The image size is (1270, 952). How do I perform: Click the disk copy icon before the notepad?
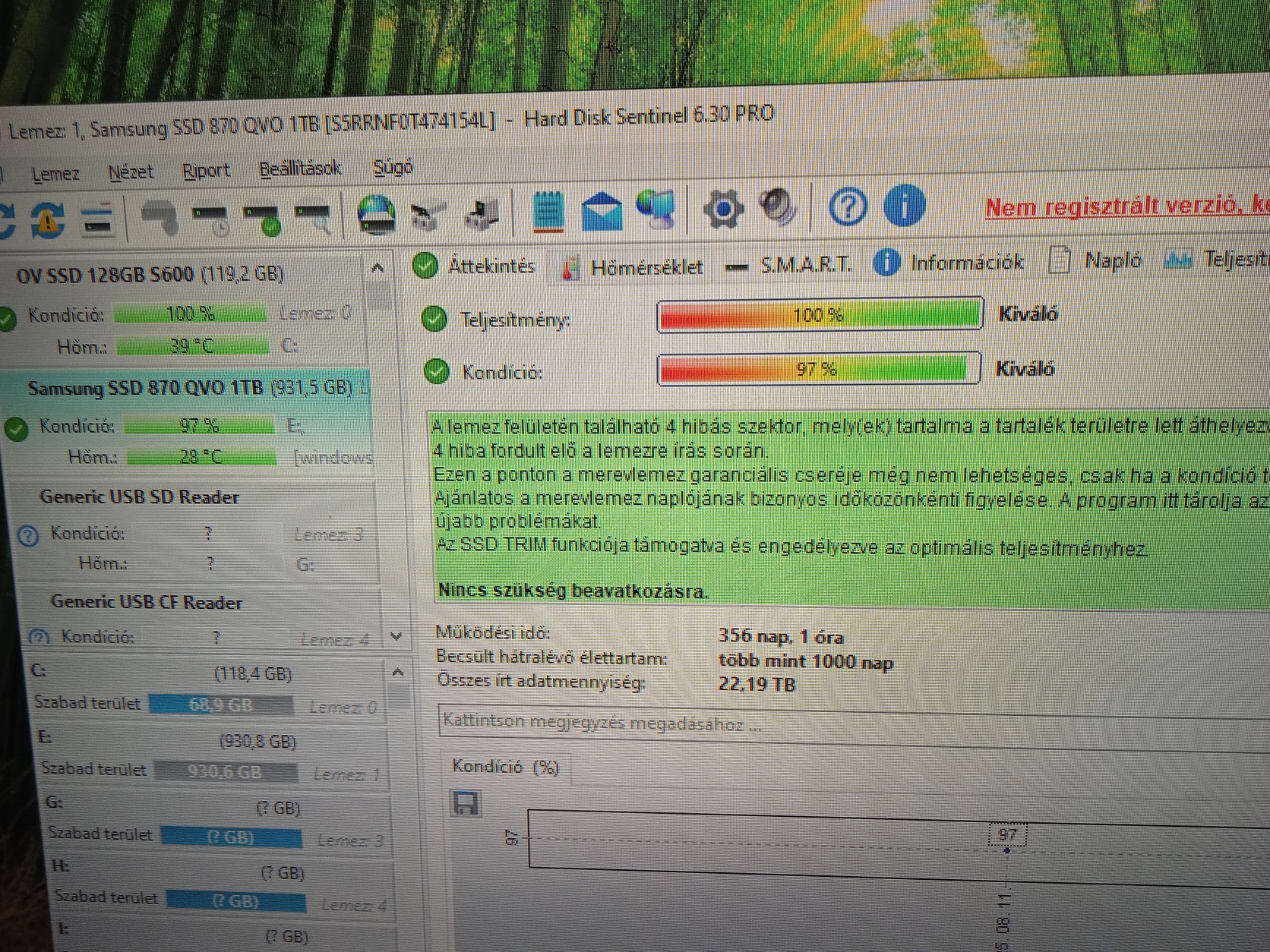click(482, 213)
